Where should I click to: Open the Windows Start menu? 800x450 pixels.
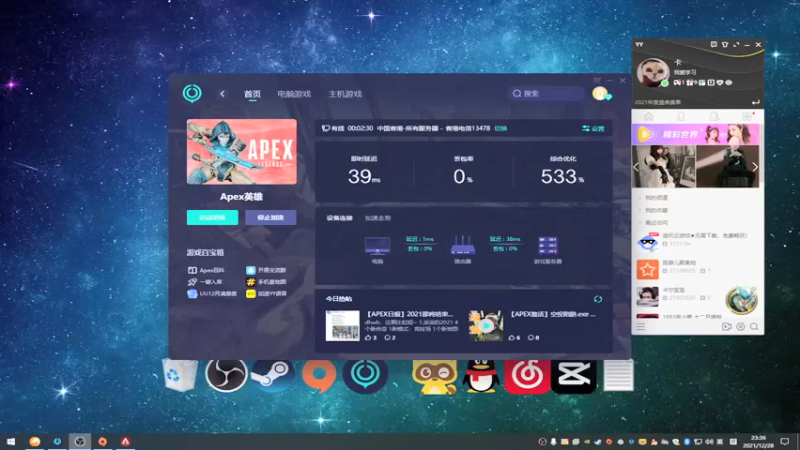(x=11, y=441)
